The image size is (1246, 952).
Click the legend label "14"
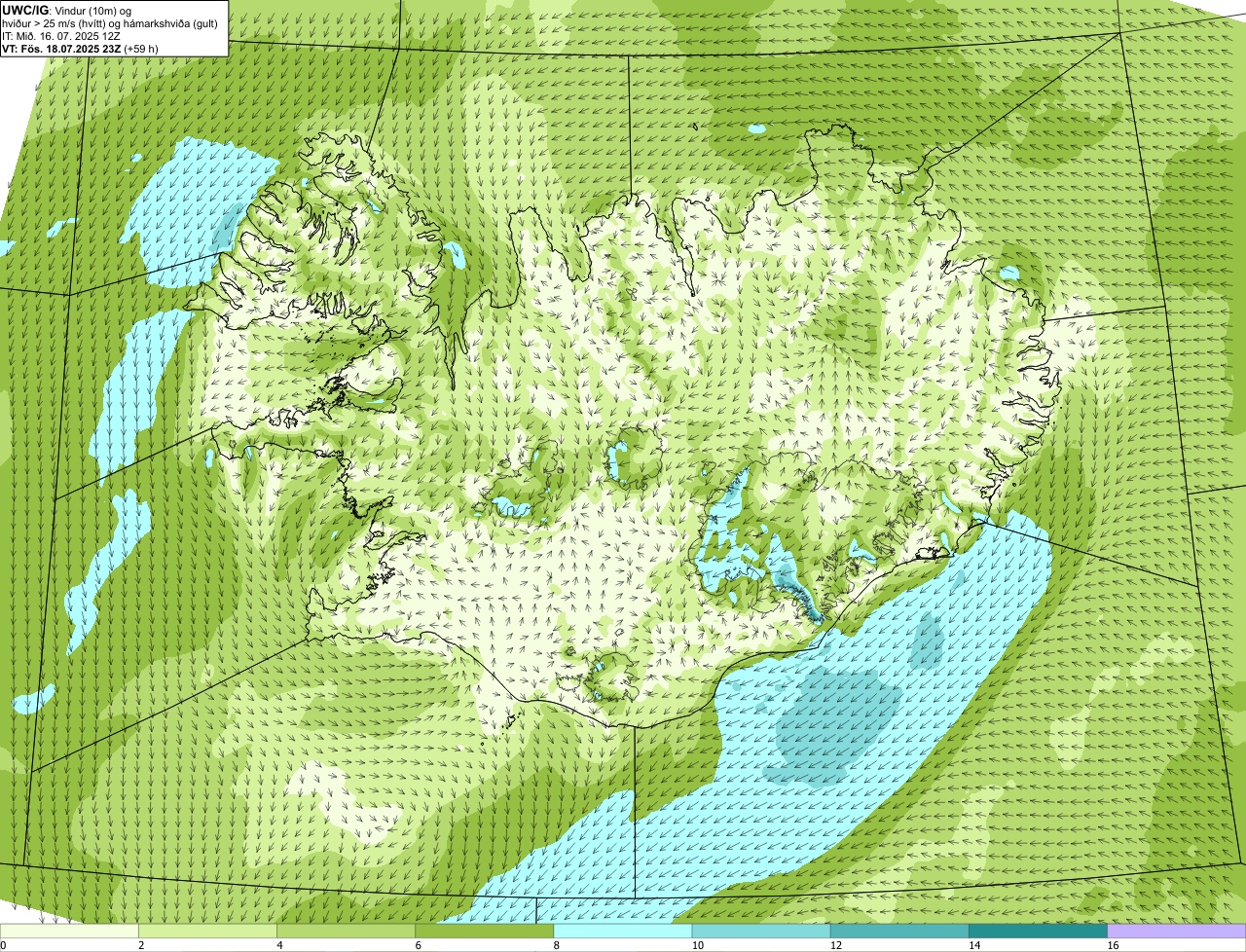973,945
